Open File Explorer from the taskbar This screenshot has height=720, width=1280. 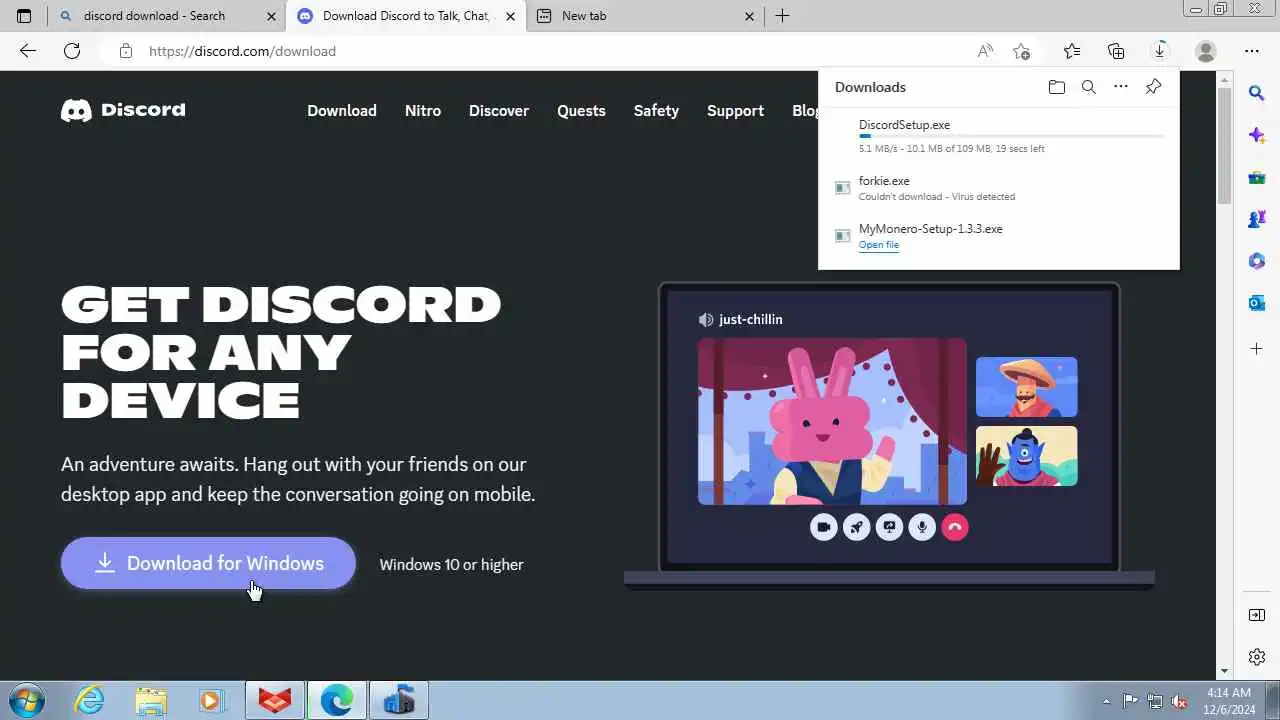[x=151, y=700]
